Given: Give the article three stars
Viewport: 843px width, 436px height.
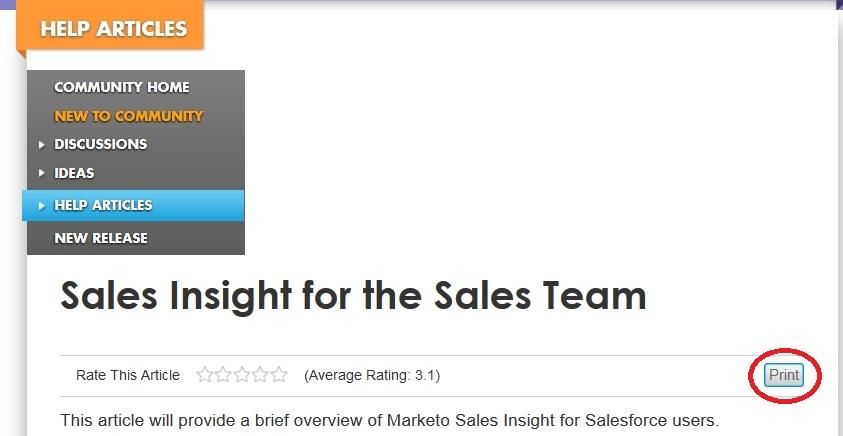Looking at the screenshot, I should [242, 375].
